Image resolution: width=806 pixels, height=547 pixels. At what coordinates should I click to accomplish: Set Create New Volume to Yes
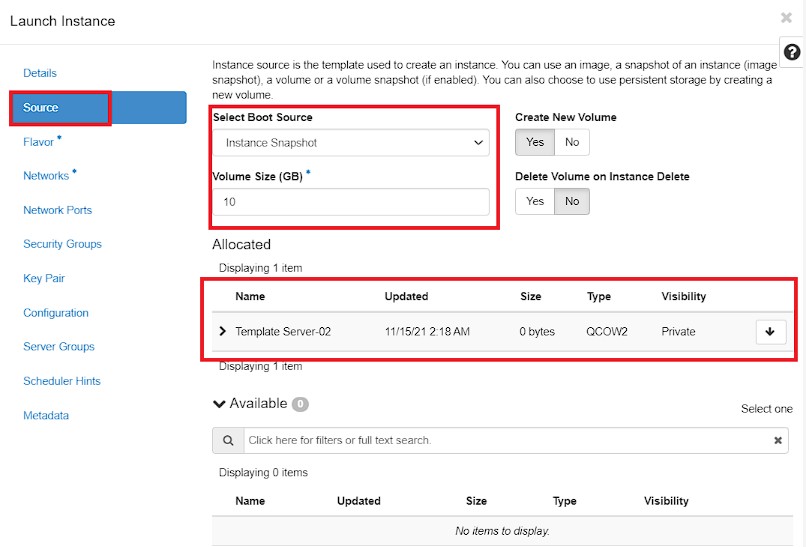(x=535, y=142)
